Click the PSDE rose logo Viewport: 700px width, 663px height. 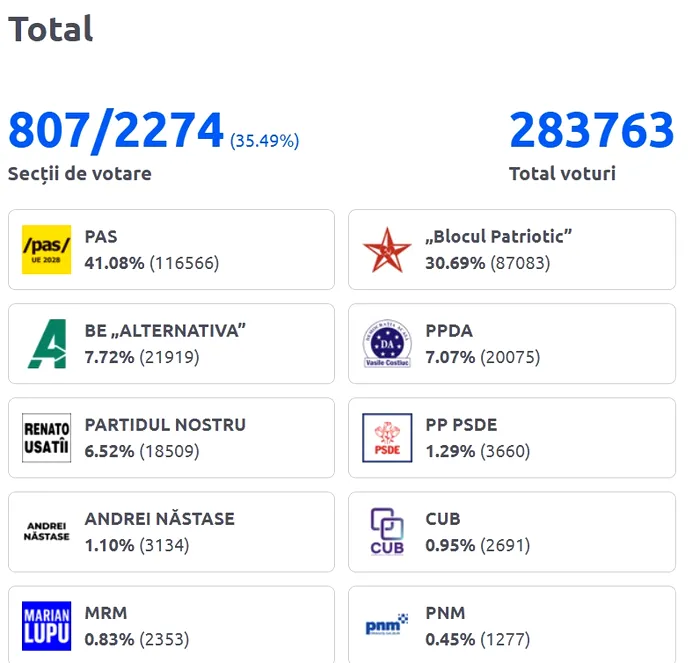tap(386, 438)
